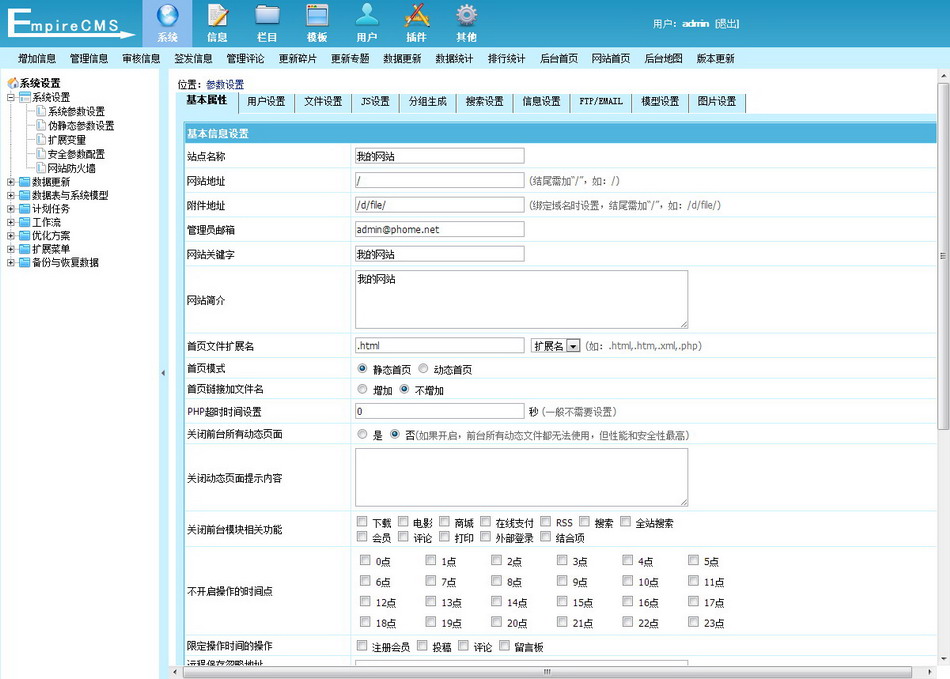This screenshot has height=679, width=950.
Task: Open the 扩展名 dropdown
Action: click(x=556, y=346)
